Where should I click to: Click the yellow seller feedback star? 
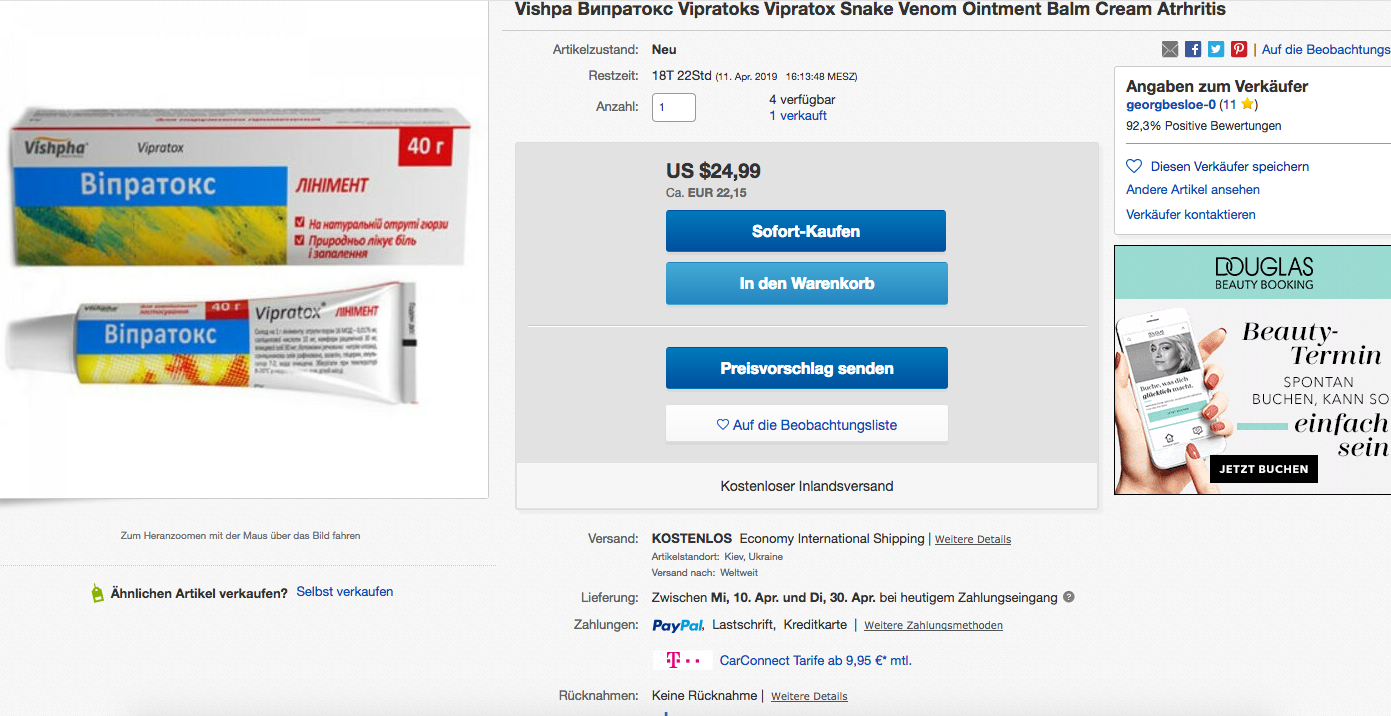[x=1247, y=104]
